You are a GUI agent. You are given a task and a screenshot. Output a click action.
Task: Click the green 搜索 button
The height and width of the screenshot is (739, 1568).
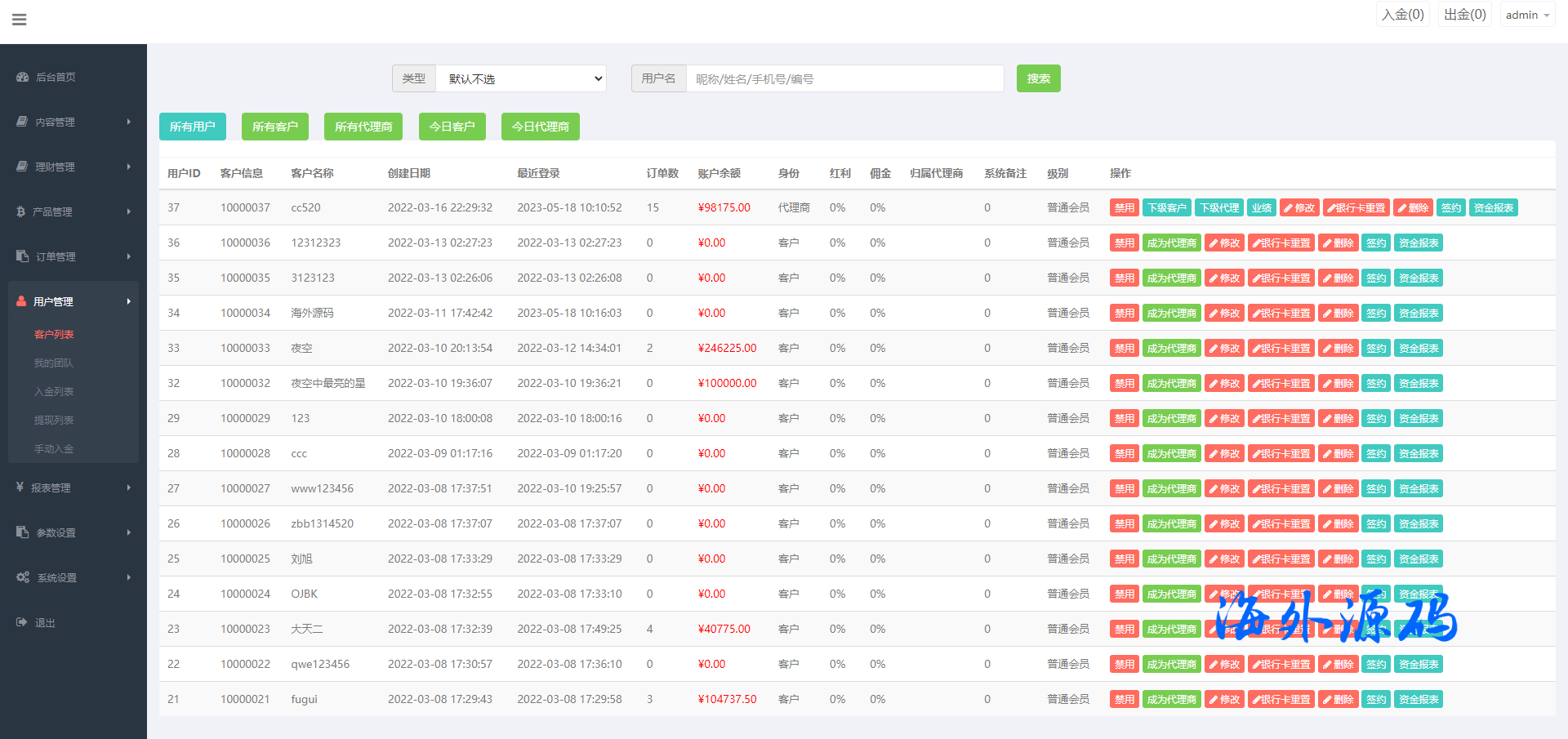[1038, 78]
